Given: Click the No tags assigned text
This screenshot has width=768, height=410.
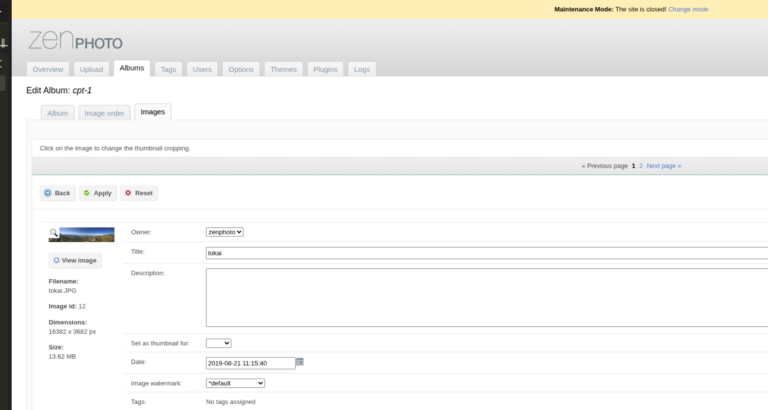Looking at the screenshot, I should [231, 402].
